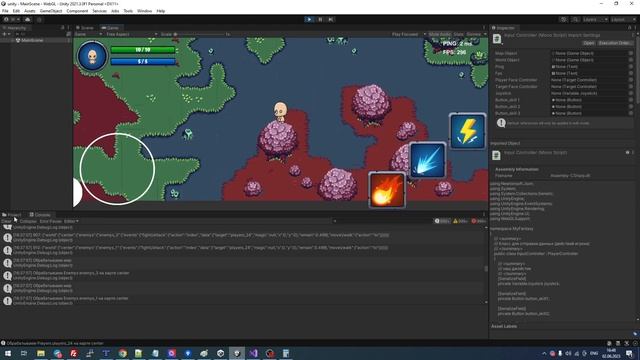Pick object for Joystick field

pyautogui.click(x=631, y=93)
